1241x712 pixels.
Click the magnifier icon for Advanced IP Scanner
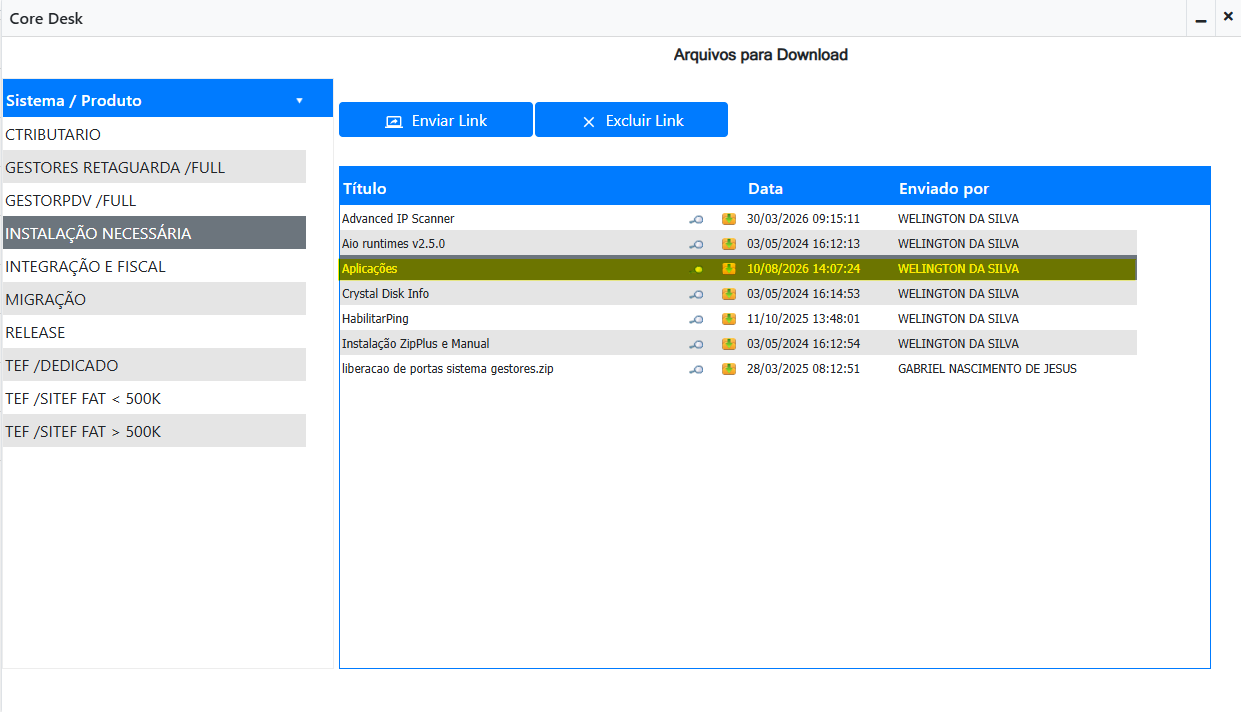(x=697, y=219)
